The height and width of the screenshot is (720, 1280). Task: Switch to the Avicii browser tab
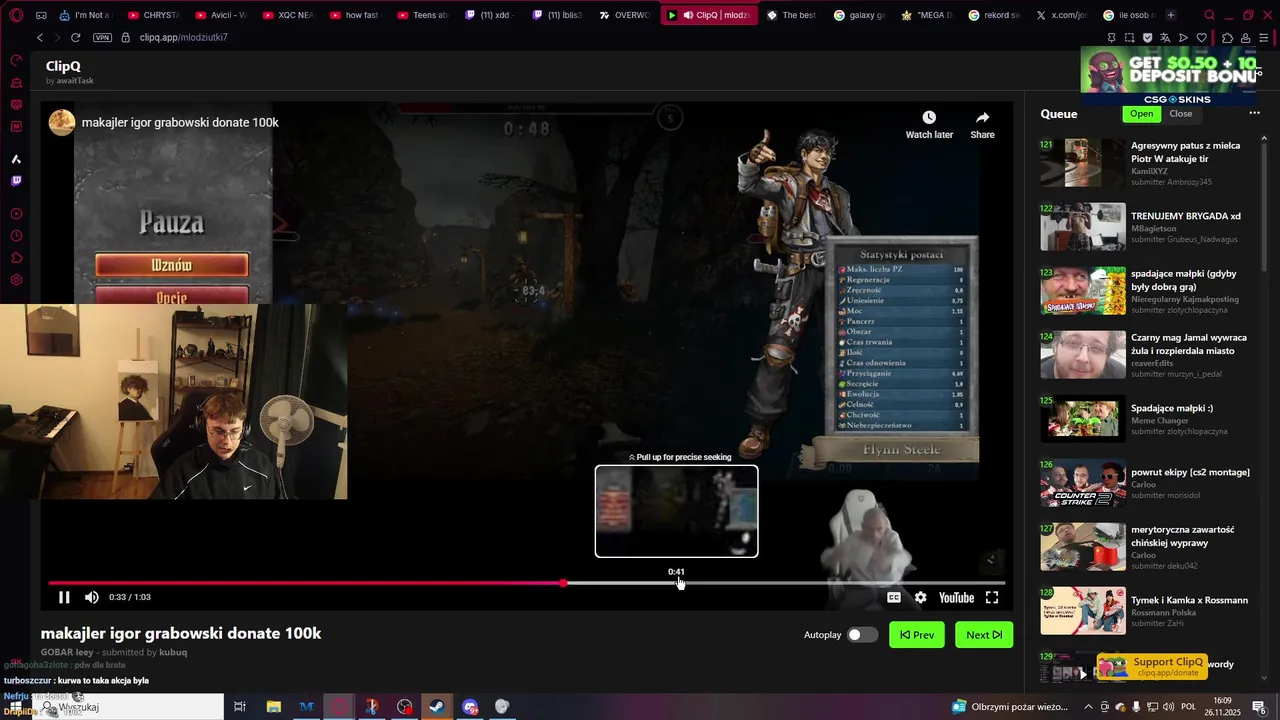click(221, 15)
